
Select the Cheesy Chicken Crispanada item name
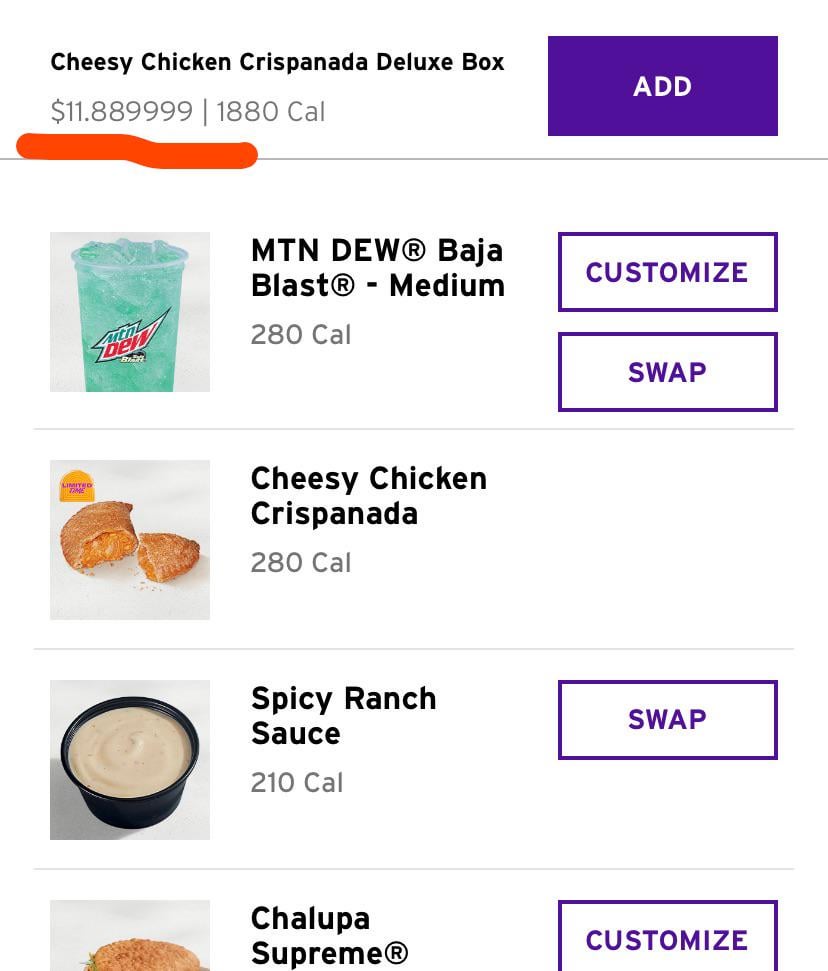click(x=368, y=495)
